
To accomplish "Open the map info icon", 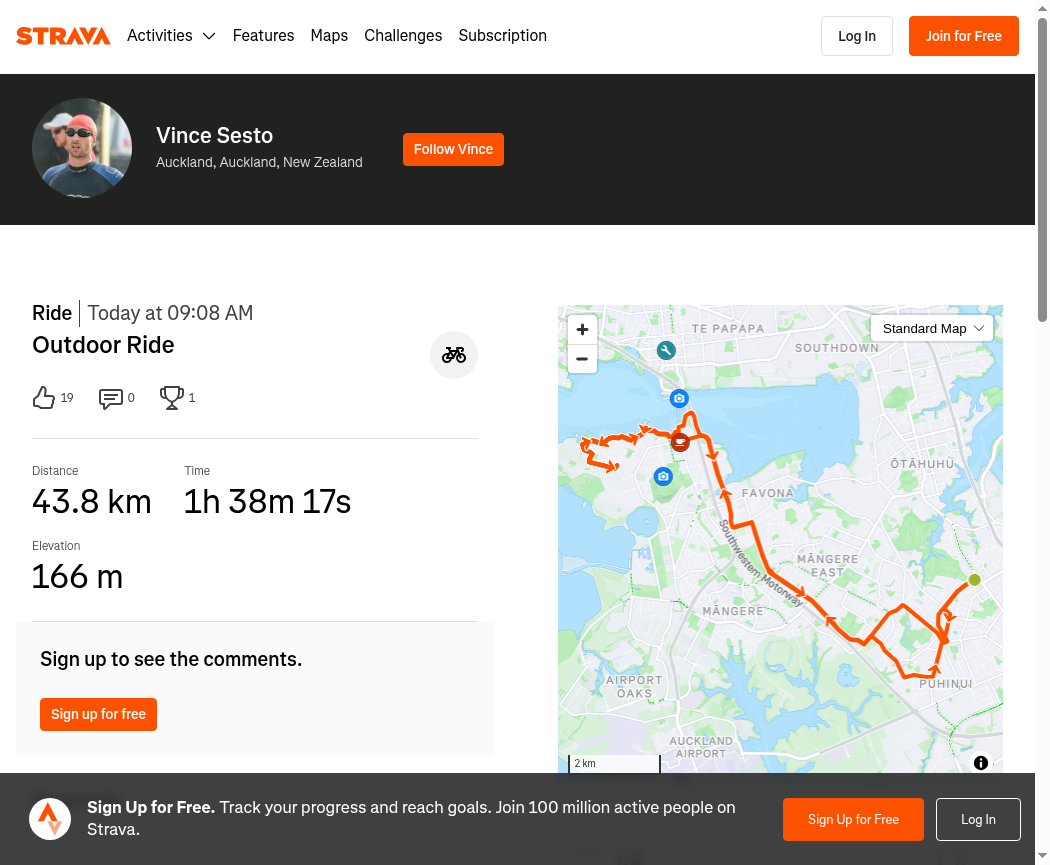I will coord(980,763).
